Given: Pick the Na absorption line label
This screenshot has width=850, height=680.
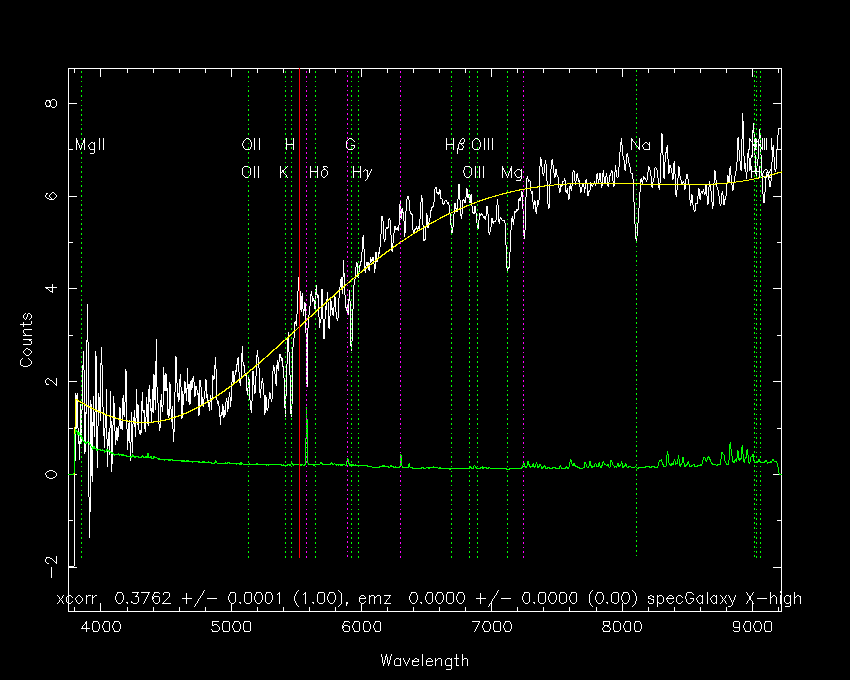Looking at the screenshot, I should pyautogui.click(x=640, y=145).
